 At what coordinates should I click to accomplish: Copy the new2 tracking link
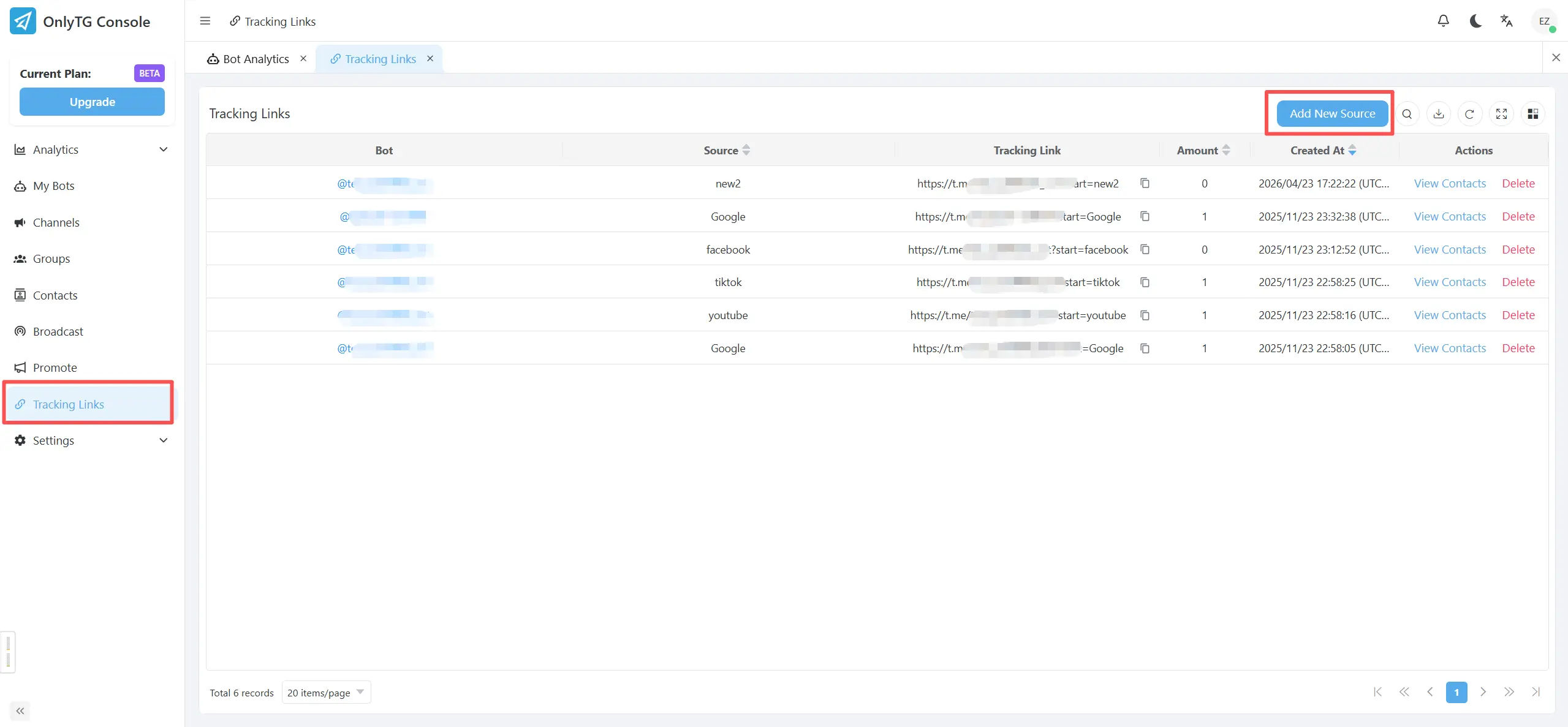1145,183
